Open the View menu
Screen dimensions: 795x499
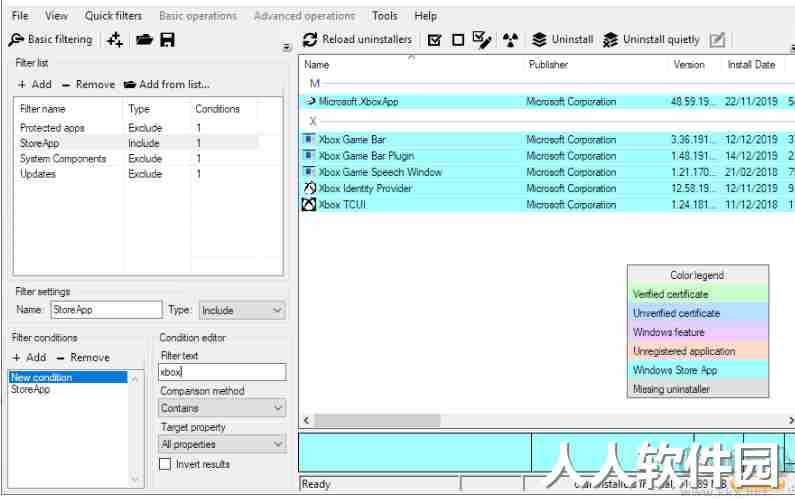56,16
